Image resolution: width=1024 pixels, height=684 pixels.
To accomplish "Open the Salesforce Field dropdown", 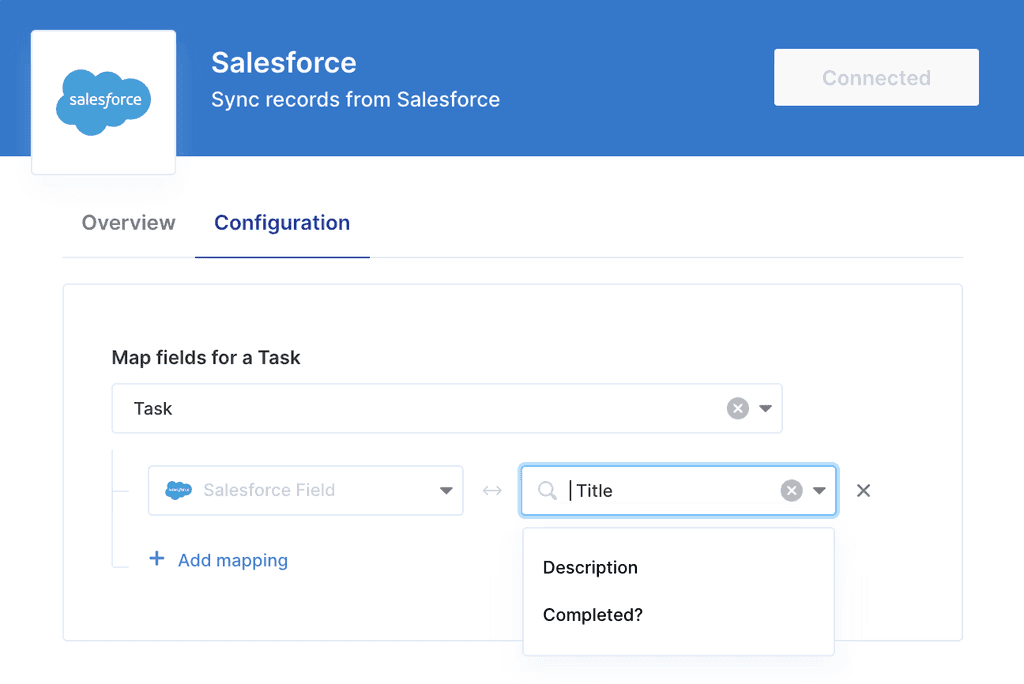I will point(306,491).
